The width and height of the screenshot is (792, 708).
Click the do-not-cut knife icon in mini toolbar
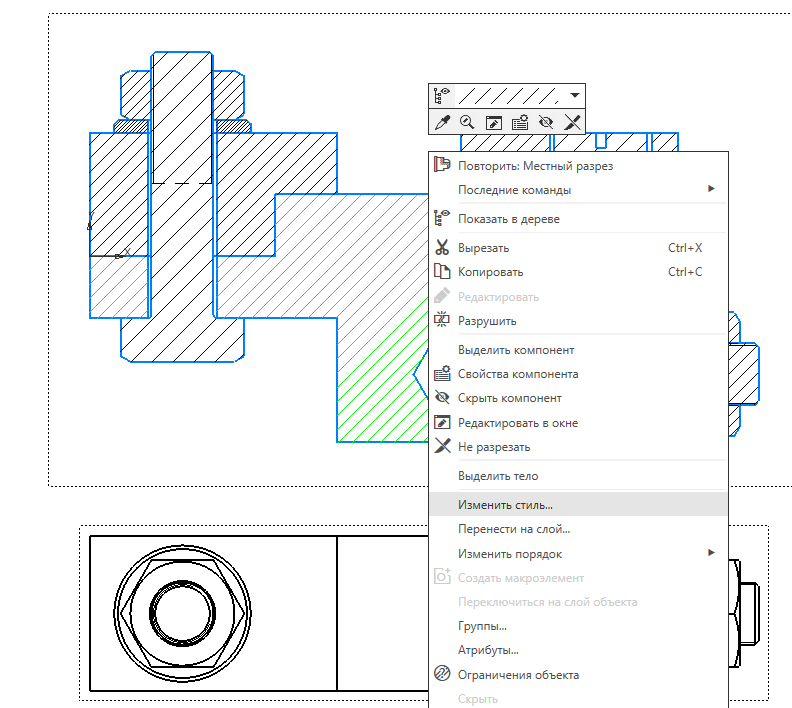(572, 122)
